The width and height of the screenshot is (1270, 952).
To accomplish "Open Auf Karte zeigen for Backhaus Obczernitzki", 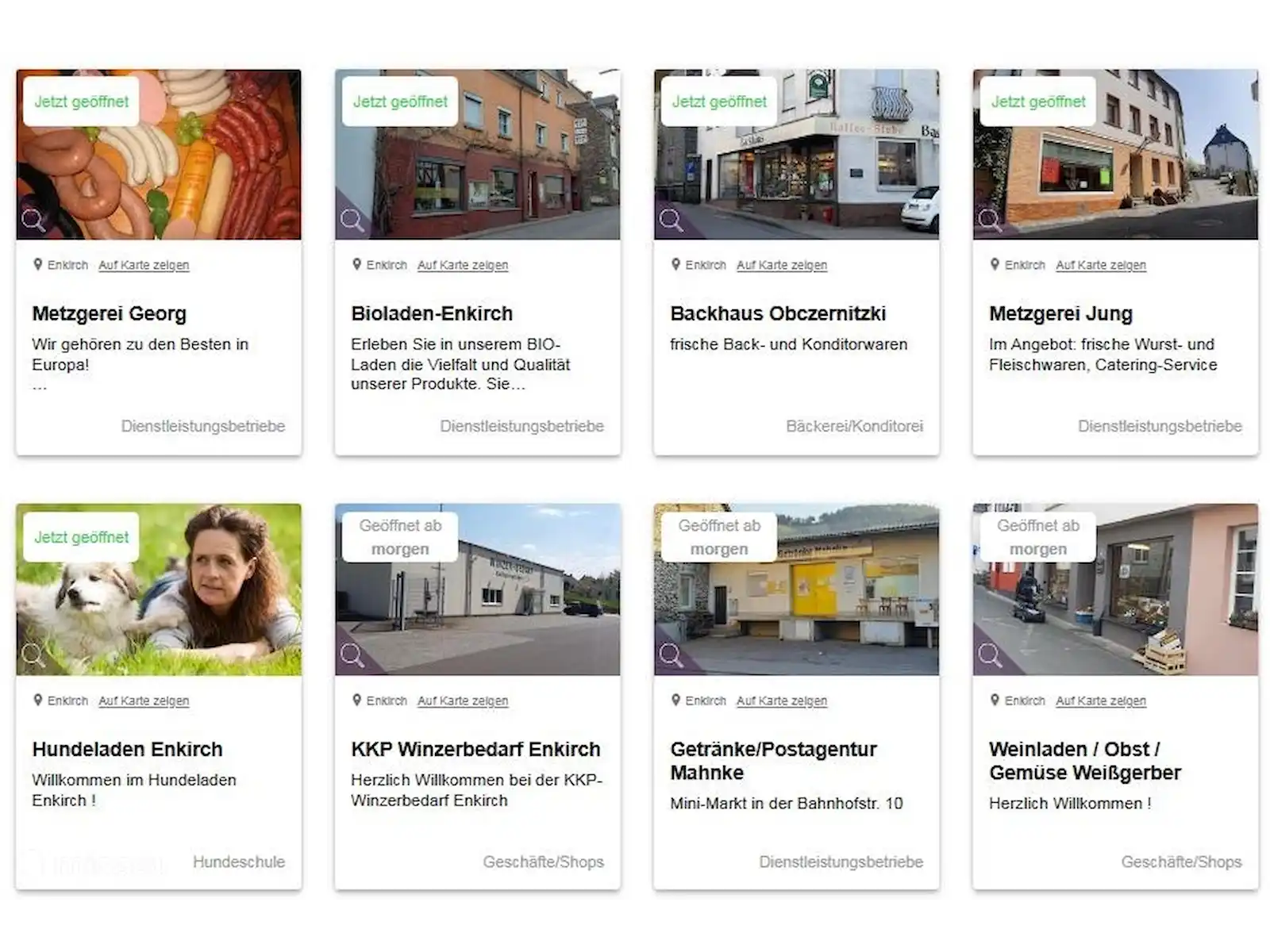I will 782,265.
